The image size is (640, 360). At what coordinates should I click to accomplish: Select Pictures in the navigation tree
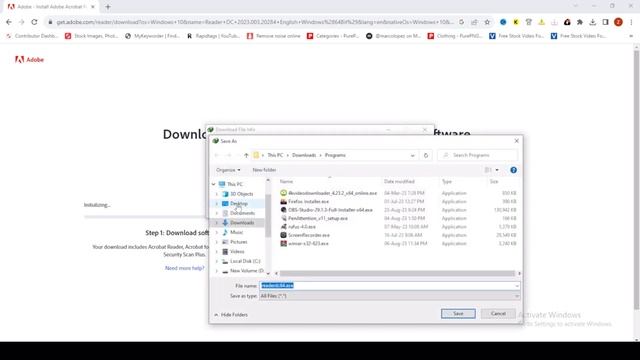tap(238, 242)
